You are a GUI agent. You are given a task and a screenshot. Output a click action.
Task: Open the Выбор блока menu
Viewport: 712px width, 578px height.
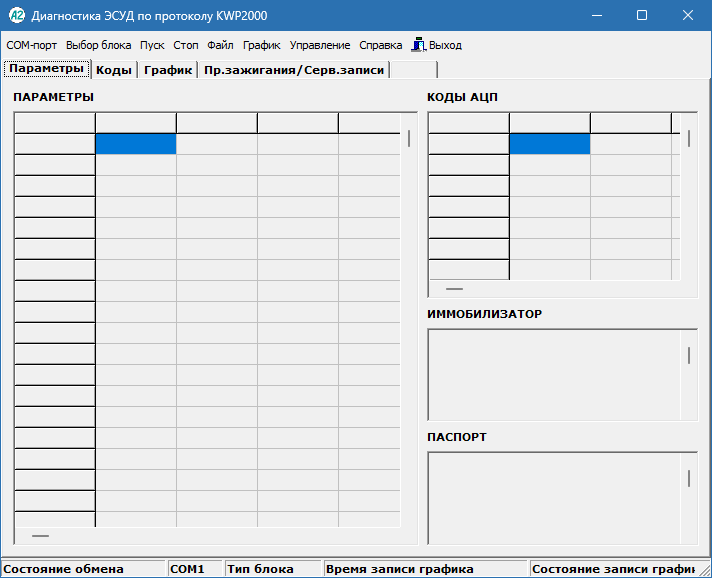click(x=99, y=45)
